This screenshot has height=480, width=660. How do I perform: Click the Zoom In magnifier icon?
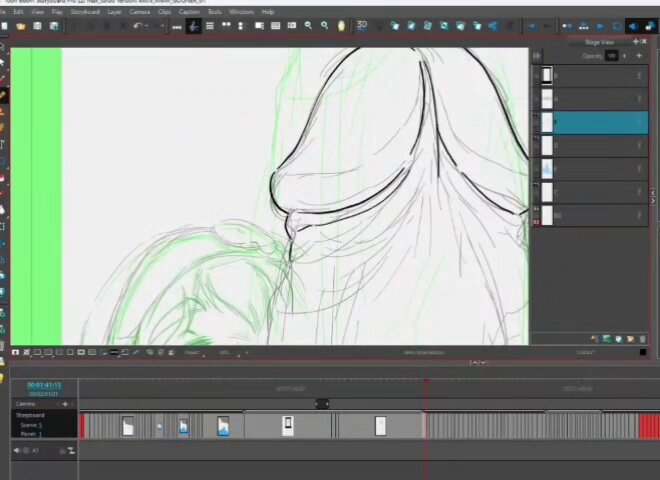pyautogui.click(x=325, y=26)
